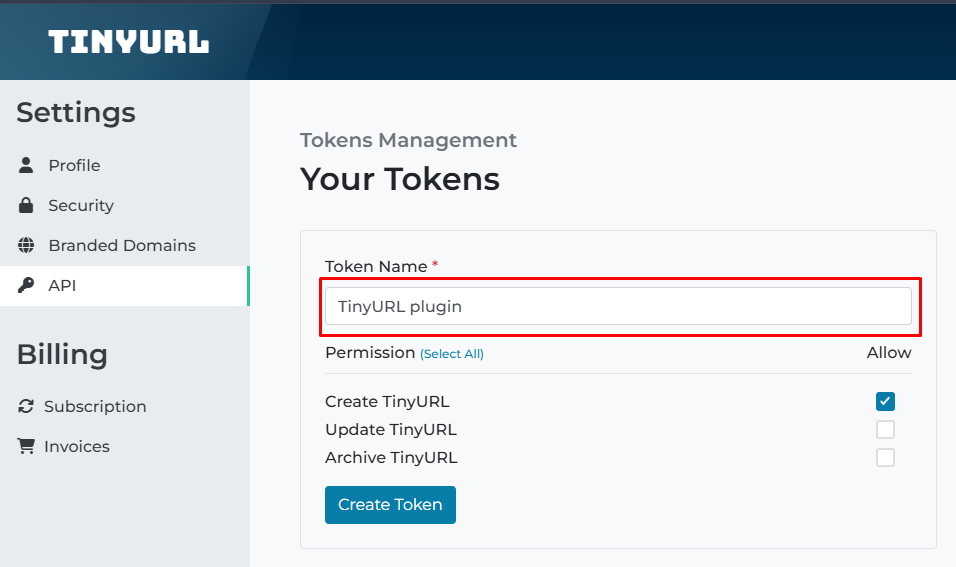Click the Create TinyURL permission label

point(387,402)
